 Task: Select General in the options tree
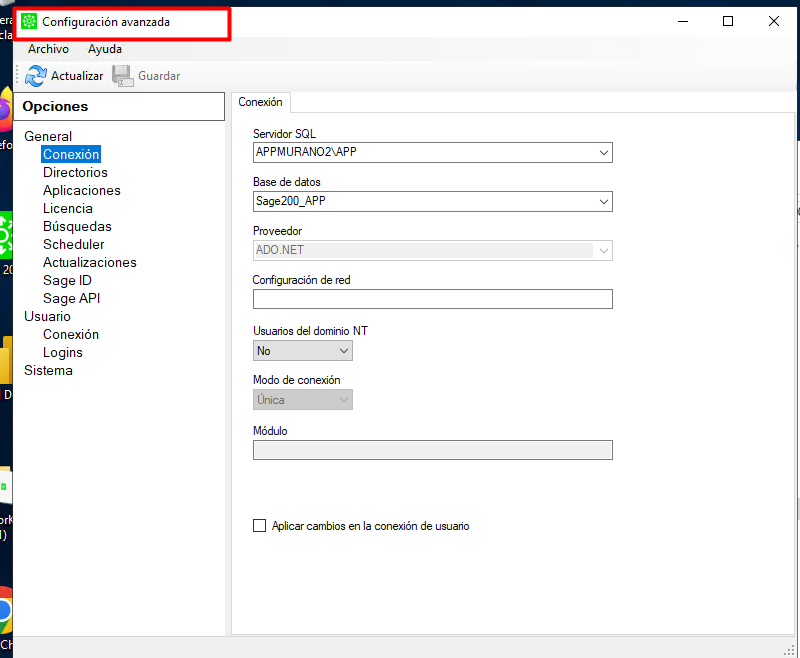[x=48, y=136]
